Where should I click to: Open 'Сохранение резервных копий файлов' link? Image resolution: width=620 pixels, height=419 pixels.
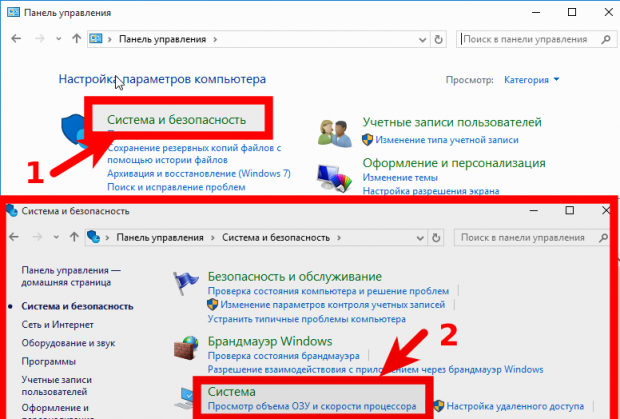point(194,154)
